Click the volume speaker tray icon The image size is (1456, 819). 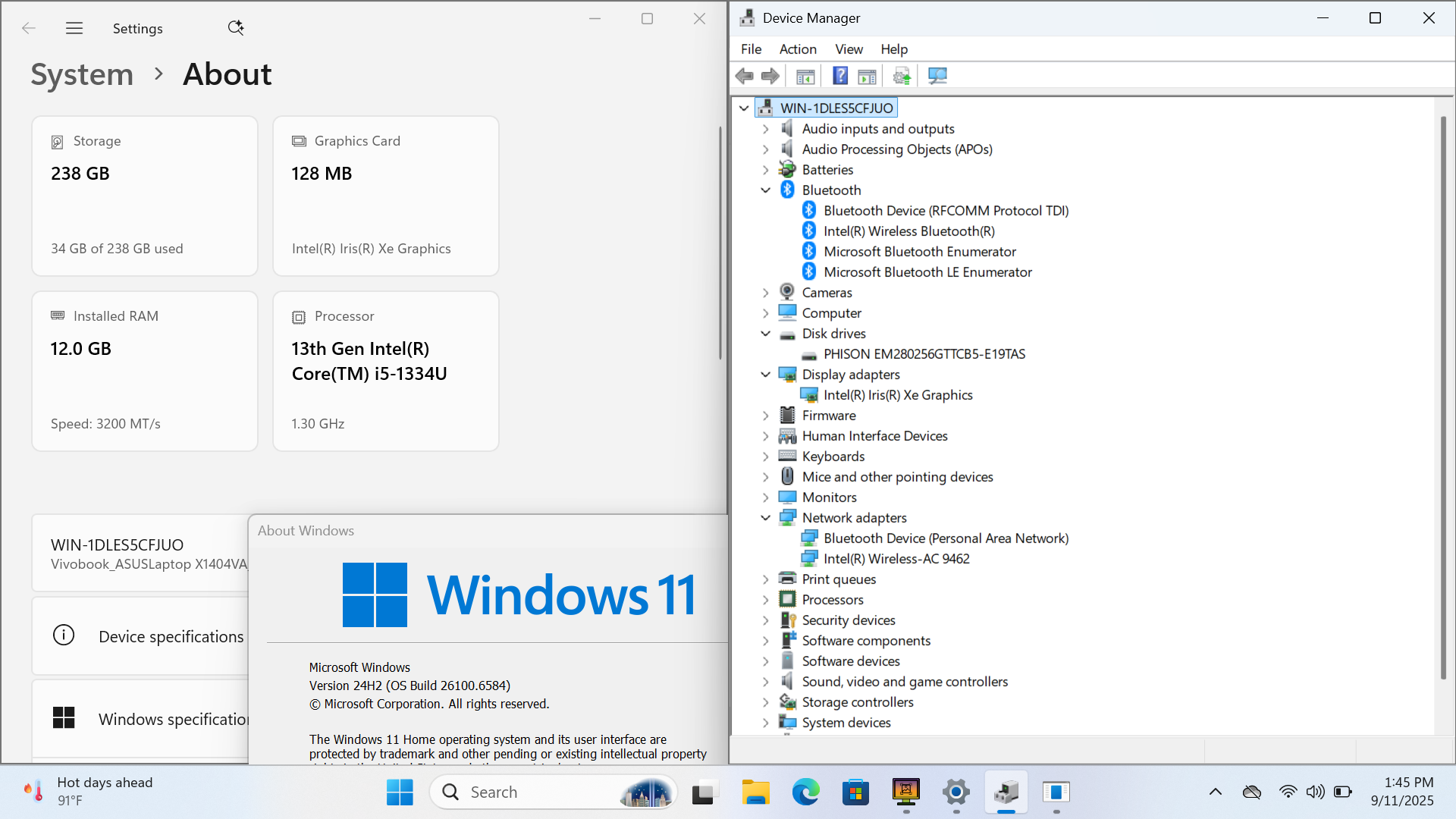pyautogui.click(x=1315, y=792)
